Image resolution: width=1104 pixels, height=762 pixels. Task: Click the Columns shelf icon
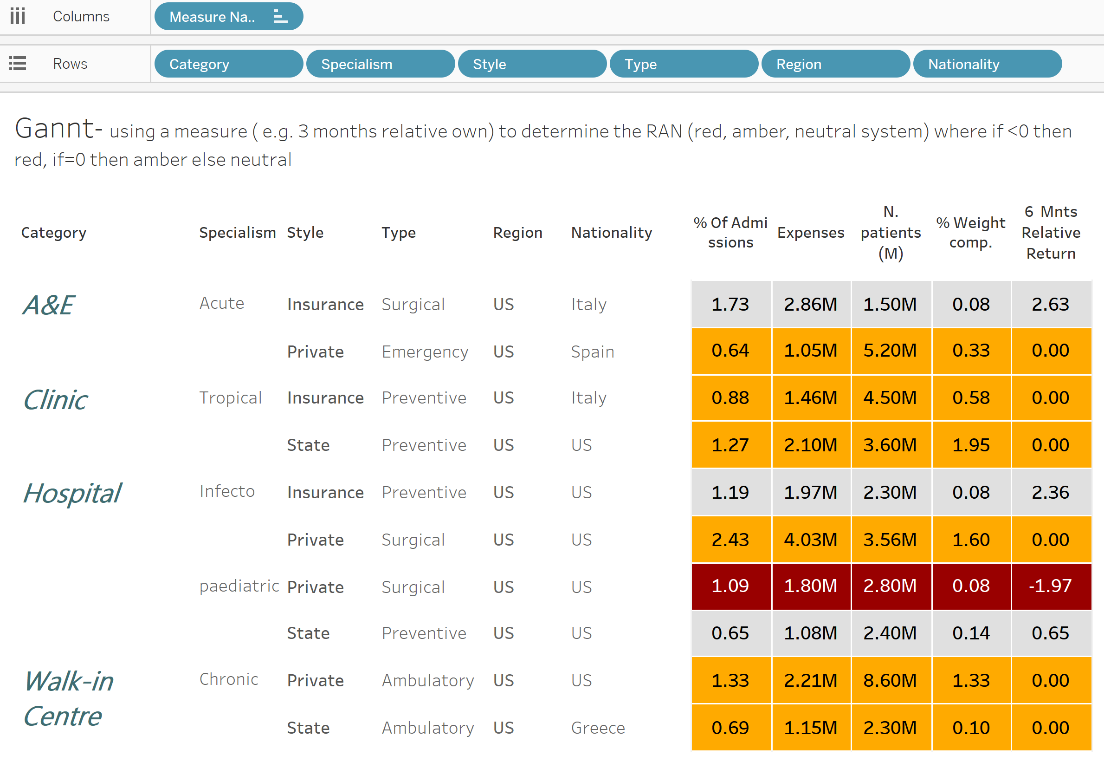point(17,16)
